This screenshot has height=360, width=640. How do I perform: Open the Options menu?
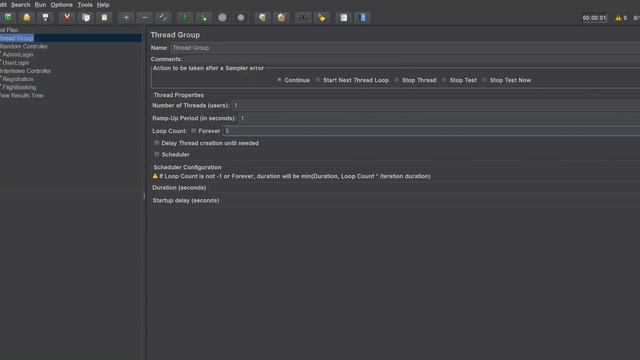pyautogui.click(x=62, y=5)
